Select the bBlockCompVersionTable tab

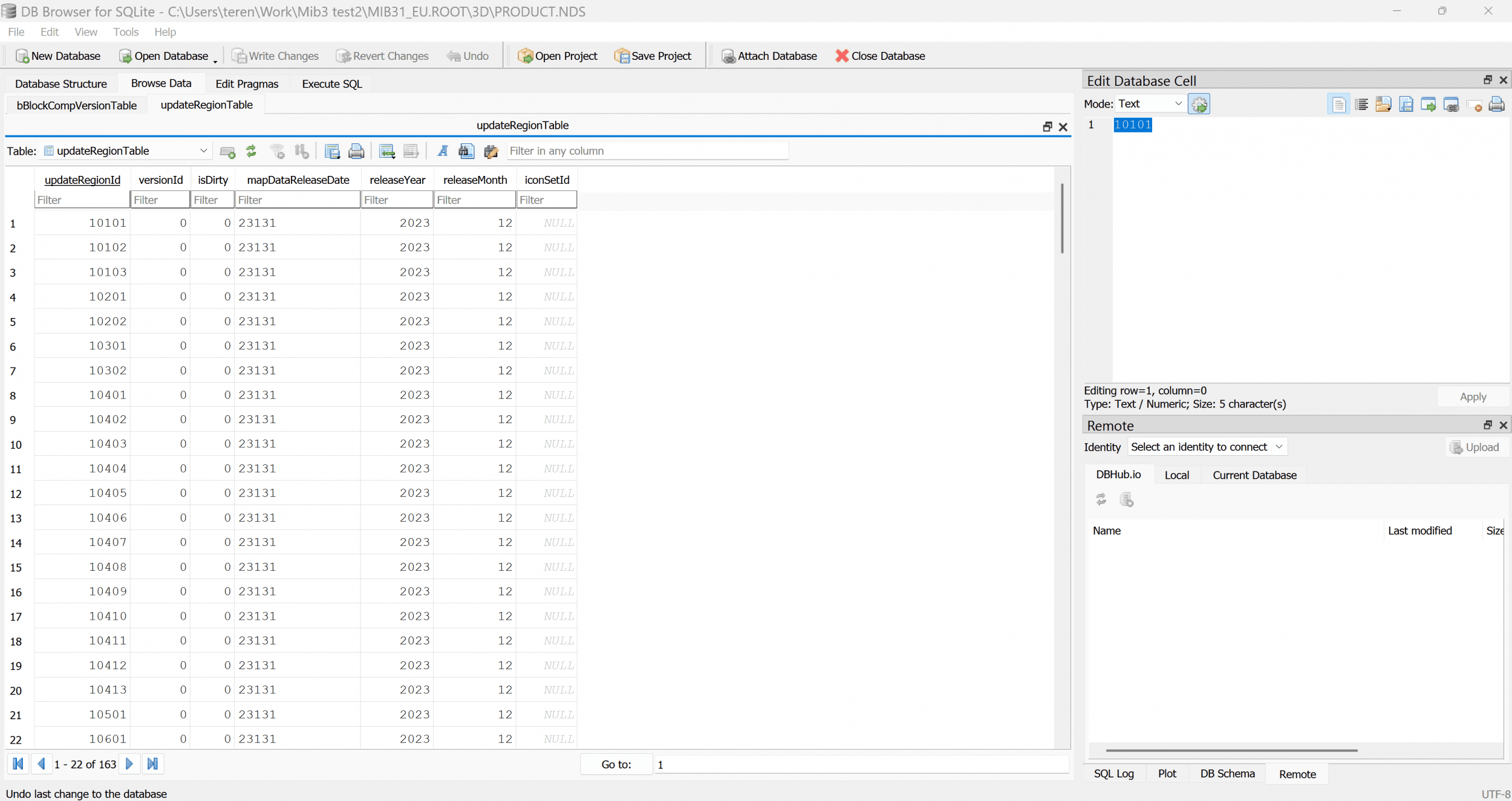(x=77, y=106)
